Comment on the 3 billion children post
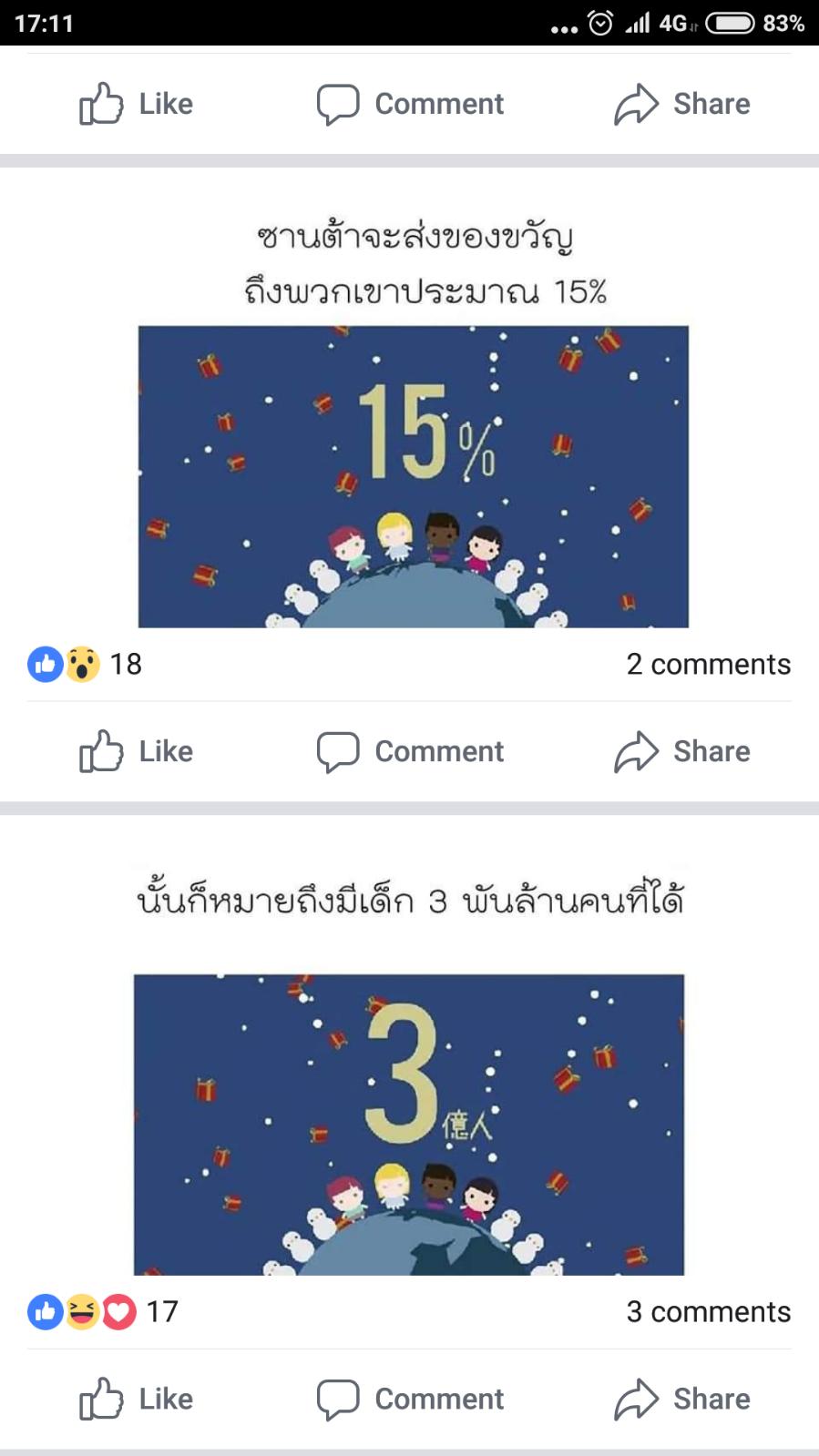 click(x=410, y=1399)
